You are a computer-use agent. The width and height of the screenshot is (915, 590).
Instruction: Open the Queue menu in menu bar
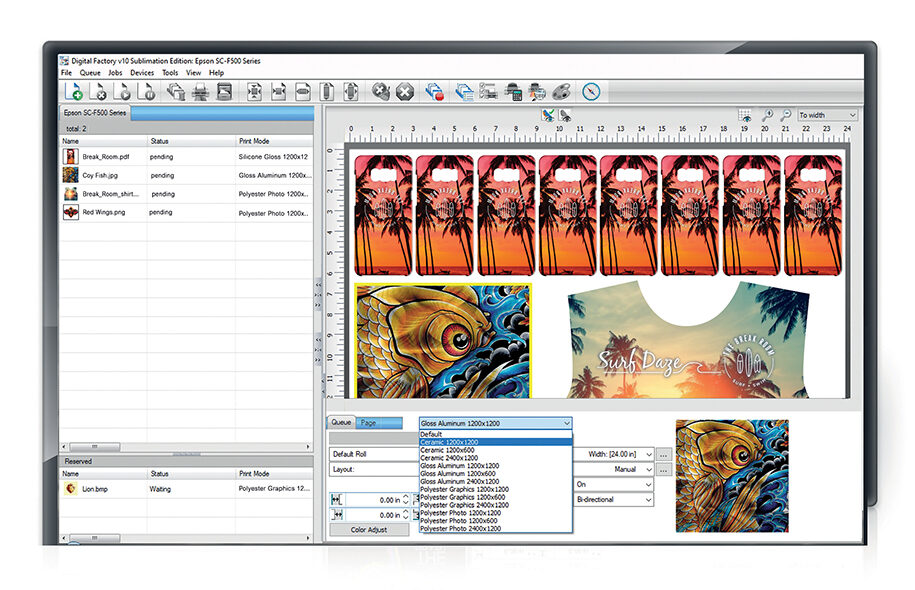(90, 73)
